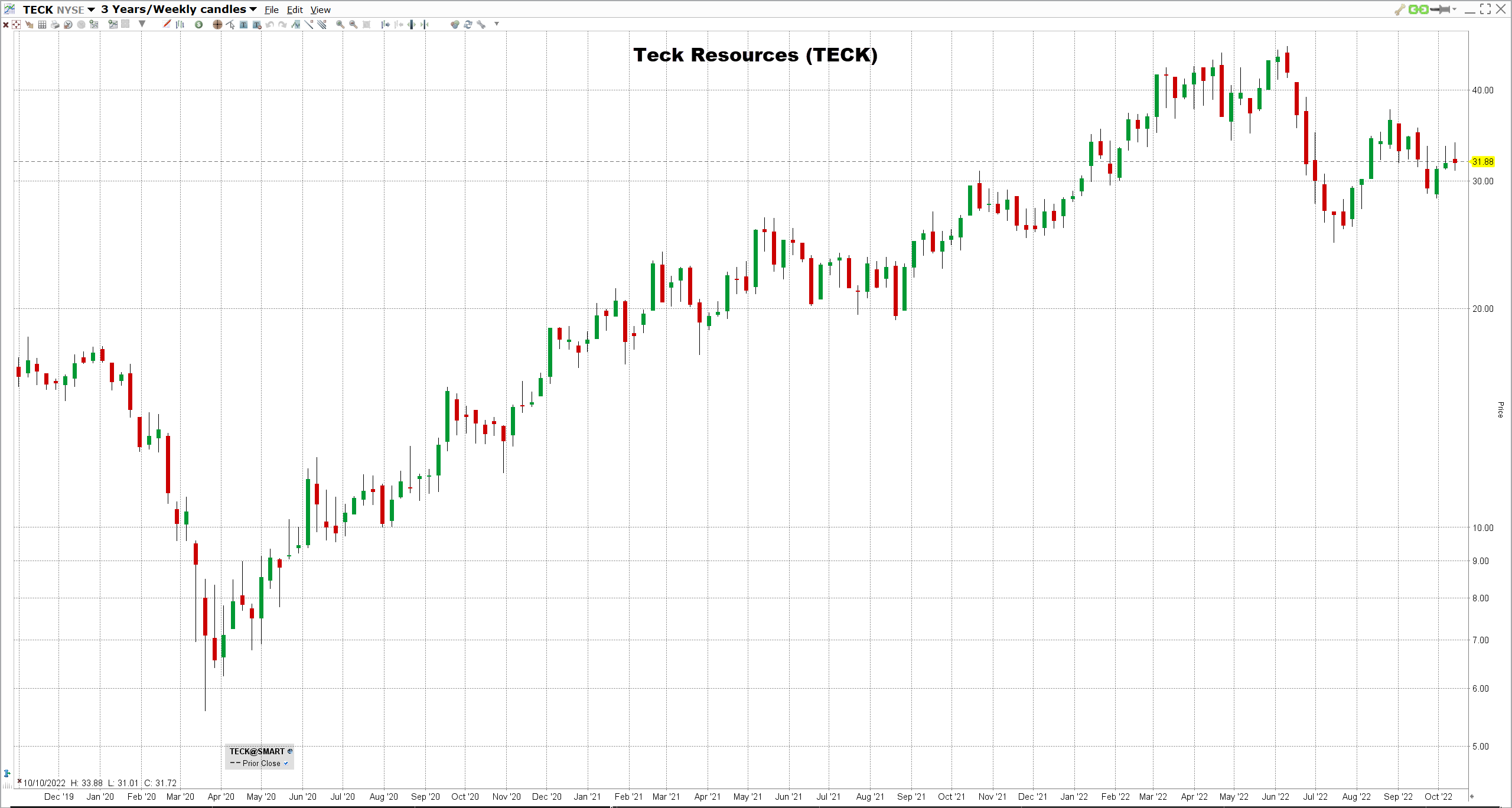This screenshot has width=1512, height=808.
Task: Select the arrow pointer tool
Action: pos(230,24)
